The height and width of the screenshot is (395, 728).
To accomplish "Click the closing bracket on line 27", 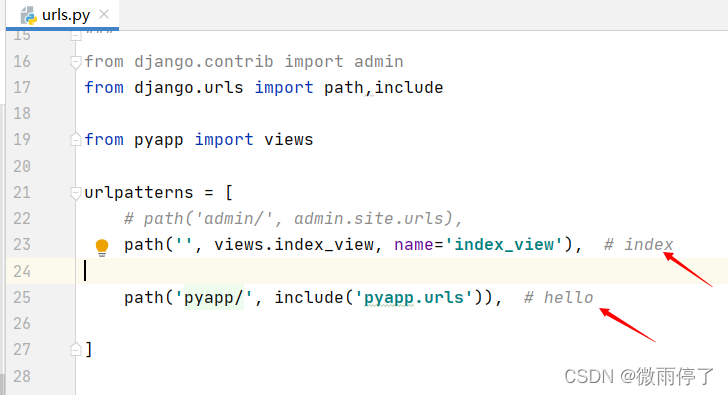I will click(x=89, y=349).
